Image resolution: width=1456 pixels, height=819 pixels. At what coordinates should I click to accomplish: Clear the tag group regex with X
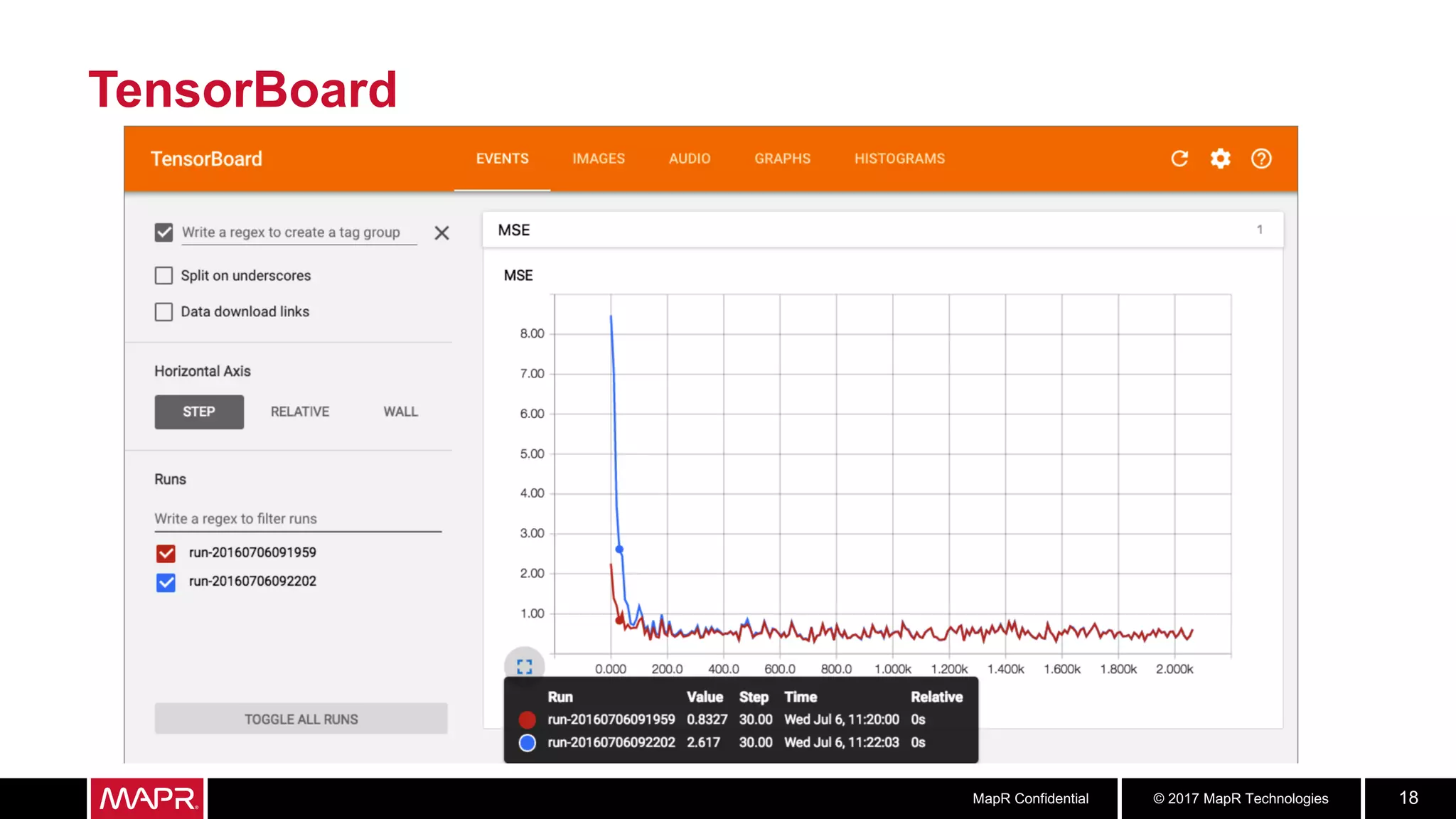point(441,233)
